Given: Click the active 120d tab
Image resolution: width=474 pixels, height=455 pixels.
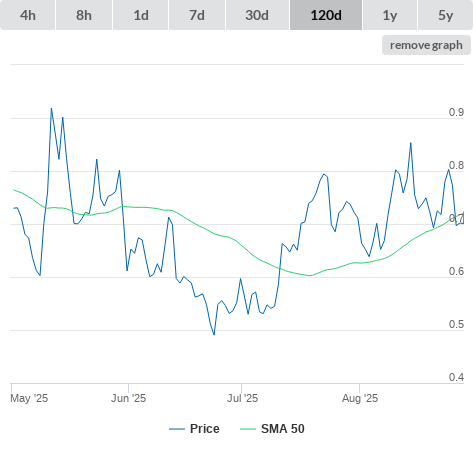Looking at the screenshot, I should pyautogui.click(x=326, y=15).
